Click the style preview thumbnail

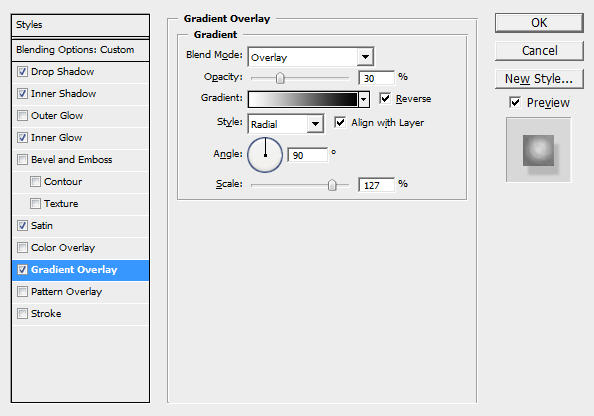pos(538,150)
